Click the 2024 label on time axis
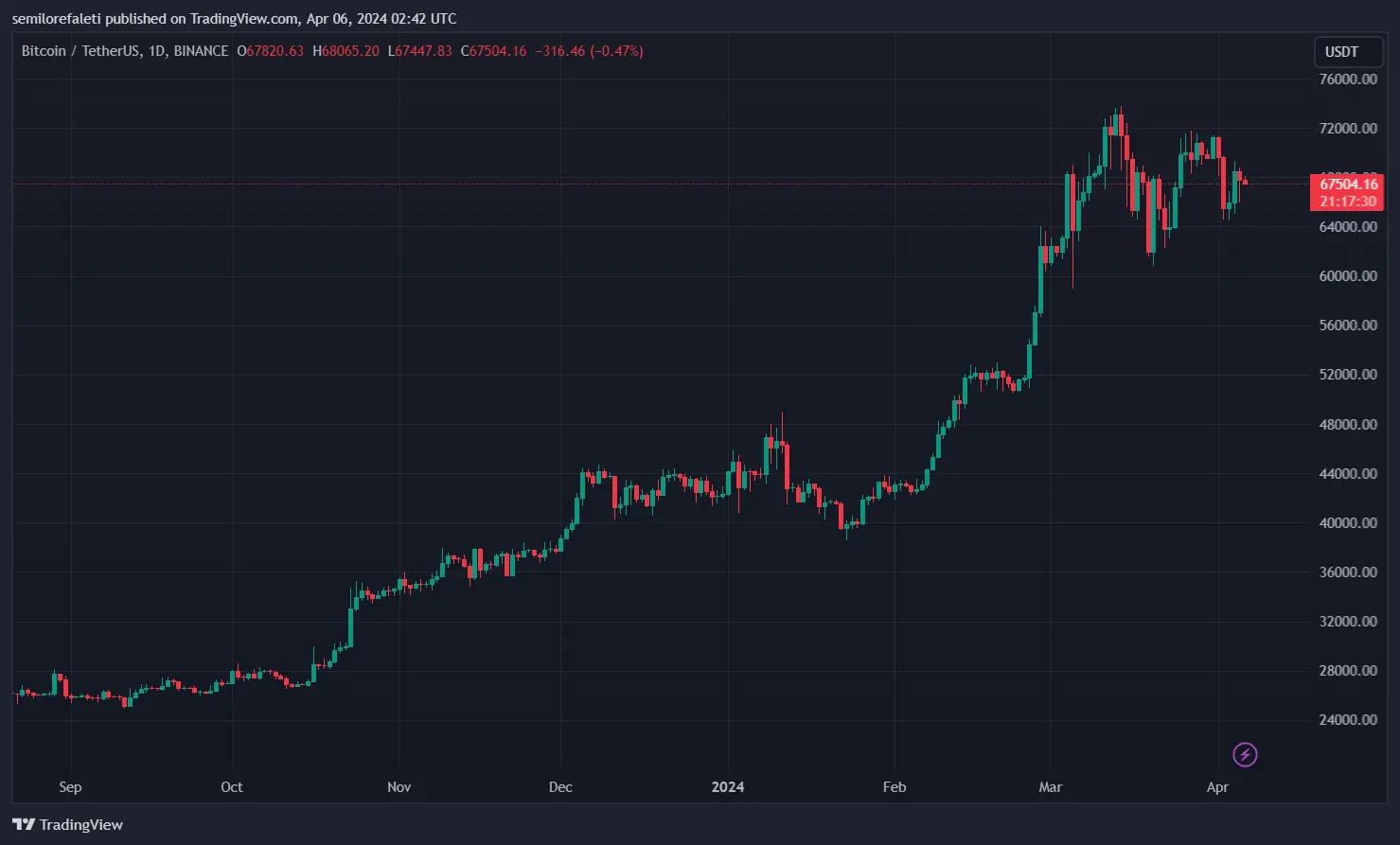Image resolution: width=1400 pixels, height=845 pixels. pyautogui.click(x=728, y=786)
